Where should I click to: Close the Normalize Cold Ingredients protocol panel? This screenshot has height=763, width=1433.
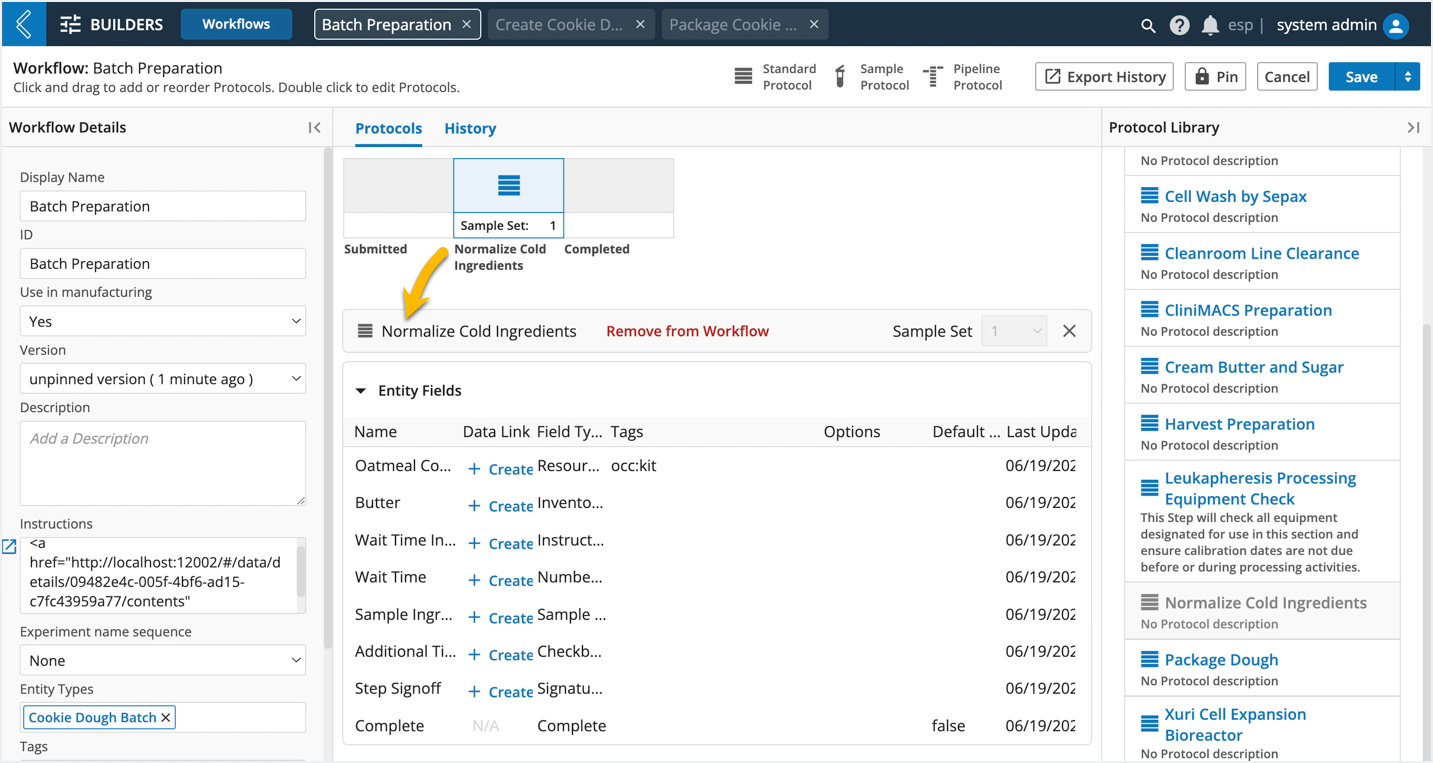[1069, 331]
